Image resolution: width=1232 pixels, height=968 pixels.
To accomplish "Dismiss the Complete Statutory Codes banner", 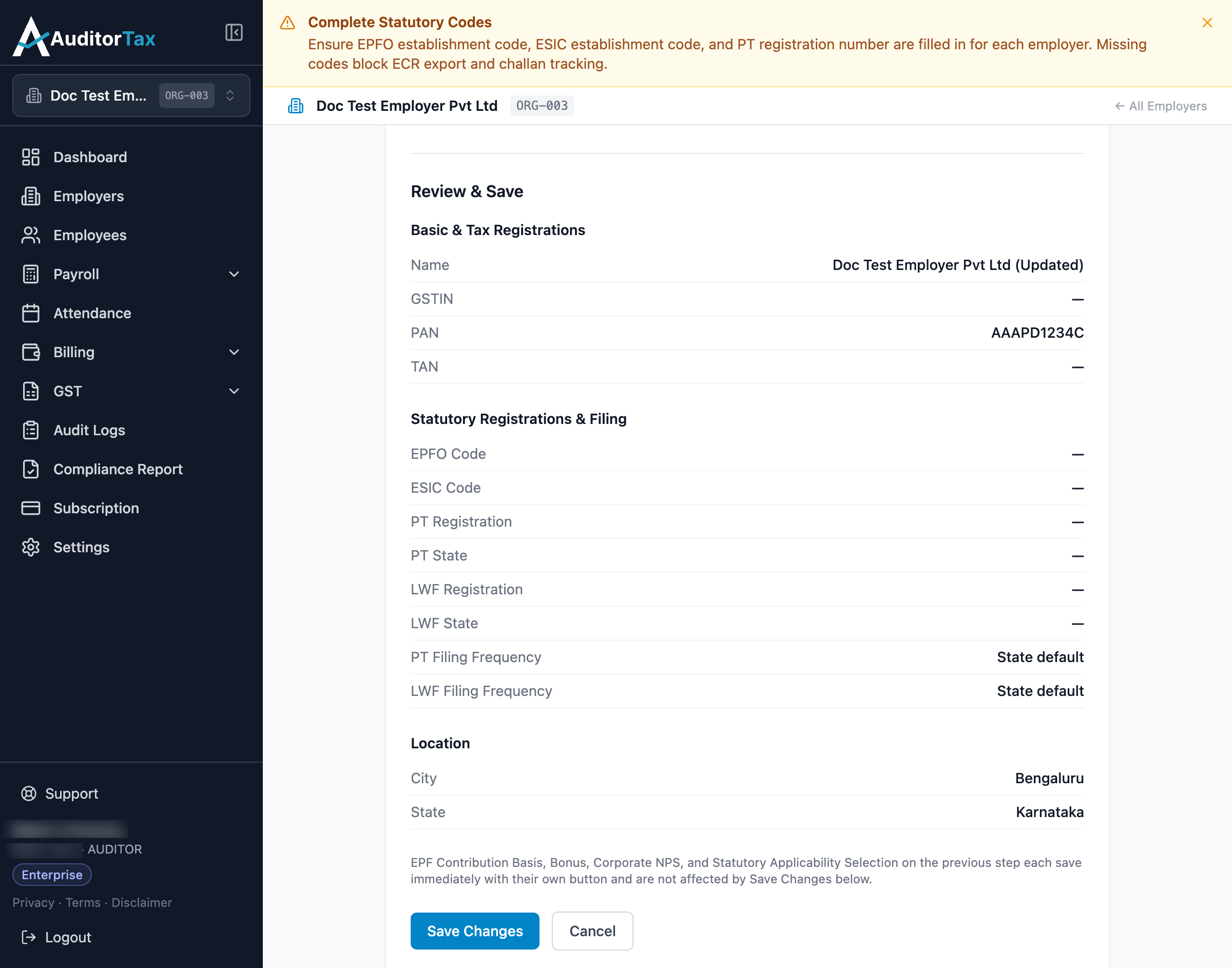I will pyautogui.click(x=1207, y=23).
